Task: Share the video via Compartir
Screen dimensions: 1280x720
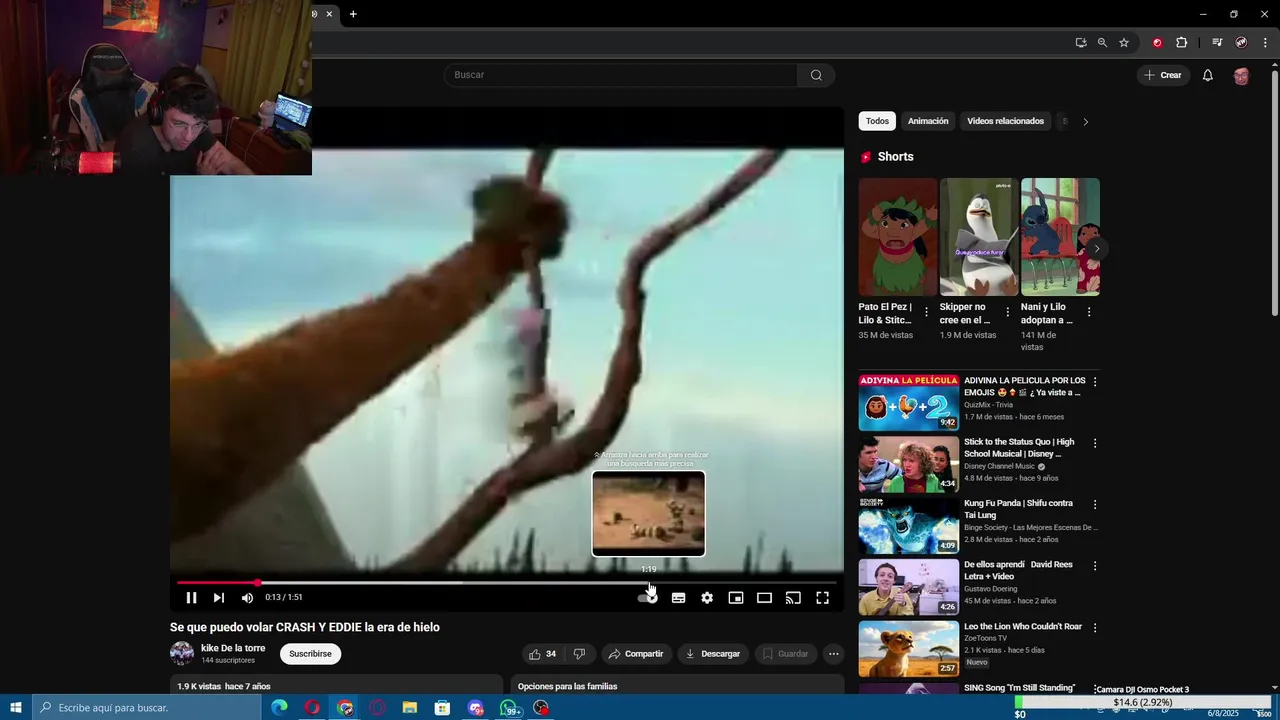Action: pyautogui.click(x=635, y=654)
